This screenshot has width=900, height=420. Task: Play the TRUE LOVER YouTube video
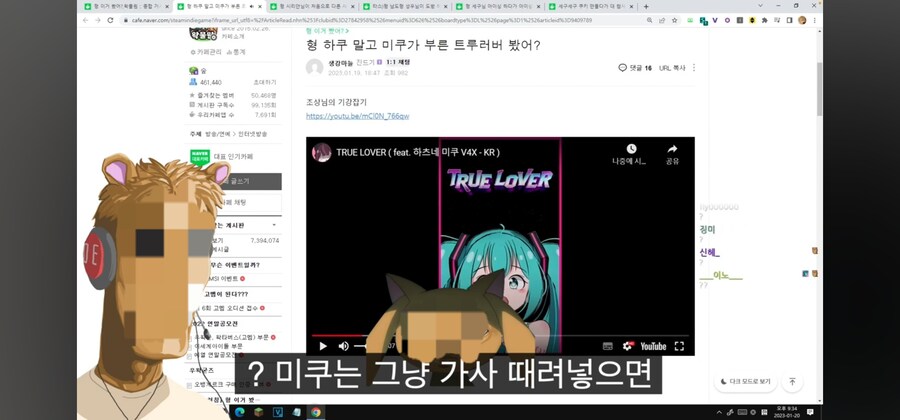tap(323, 346)
